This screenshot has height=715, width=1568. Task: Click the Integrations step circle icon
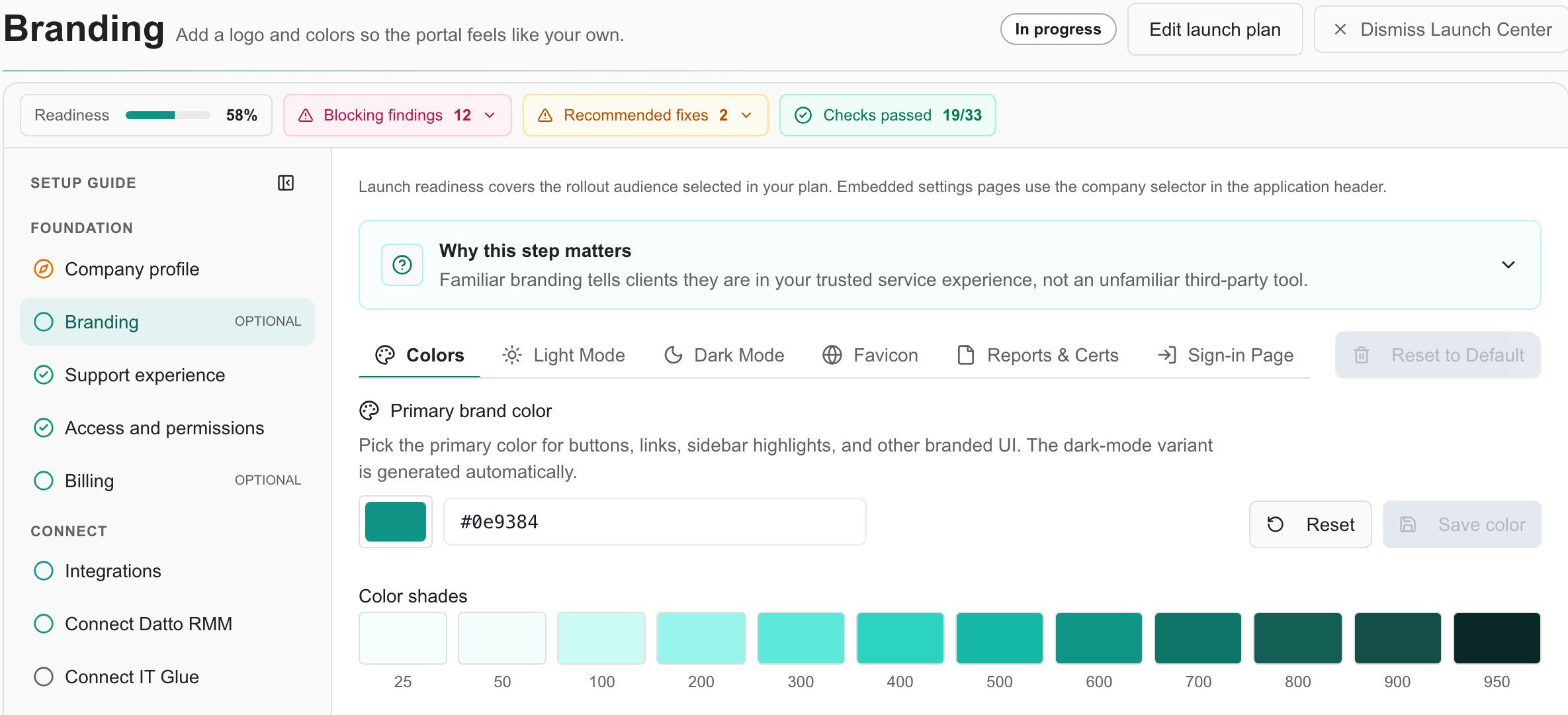pos(44,571)
